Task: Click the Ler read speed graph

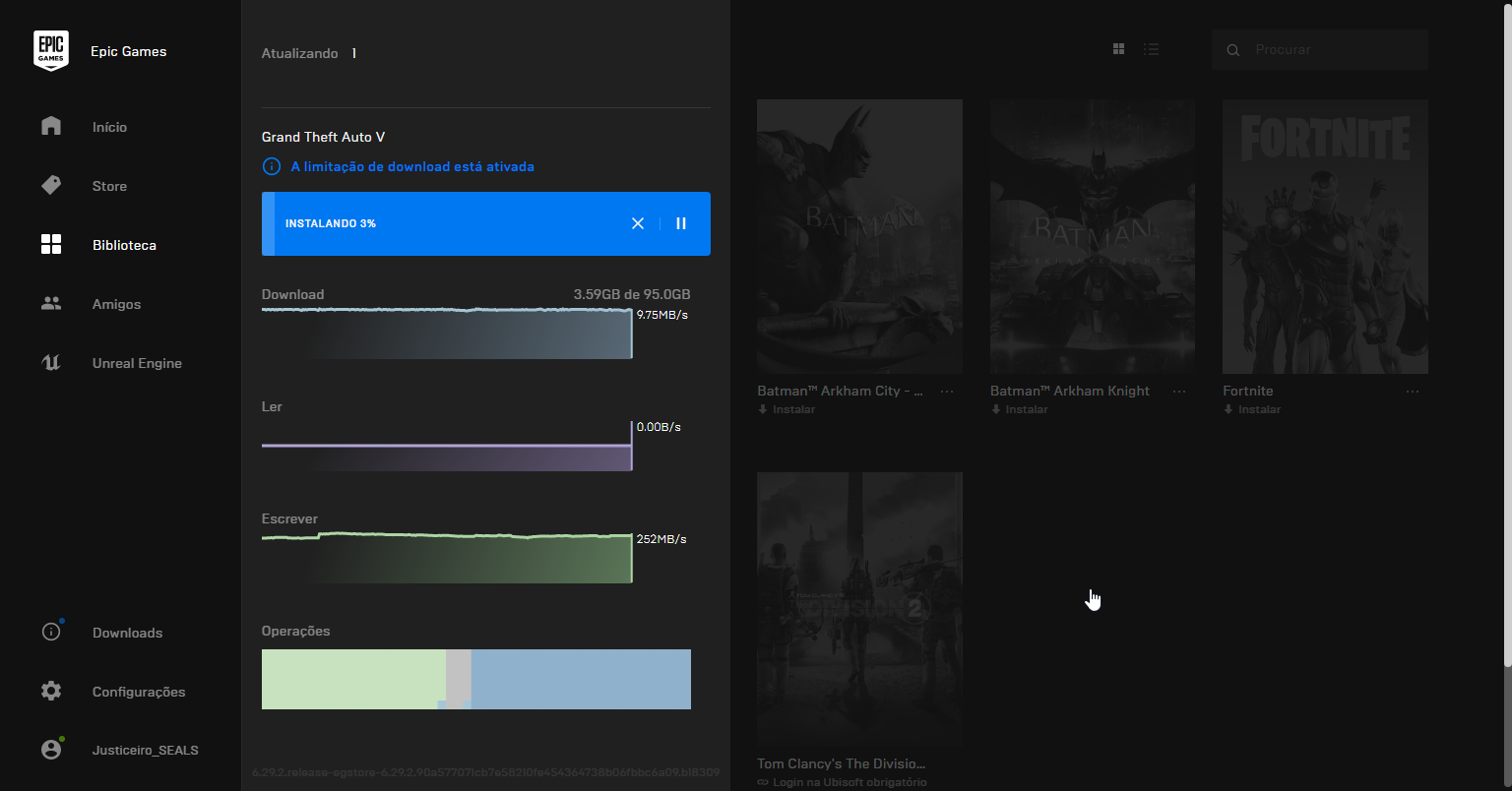Action: [447, 447]
